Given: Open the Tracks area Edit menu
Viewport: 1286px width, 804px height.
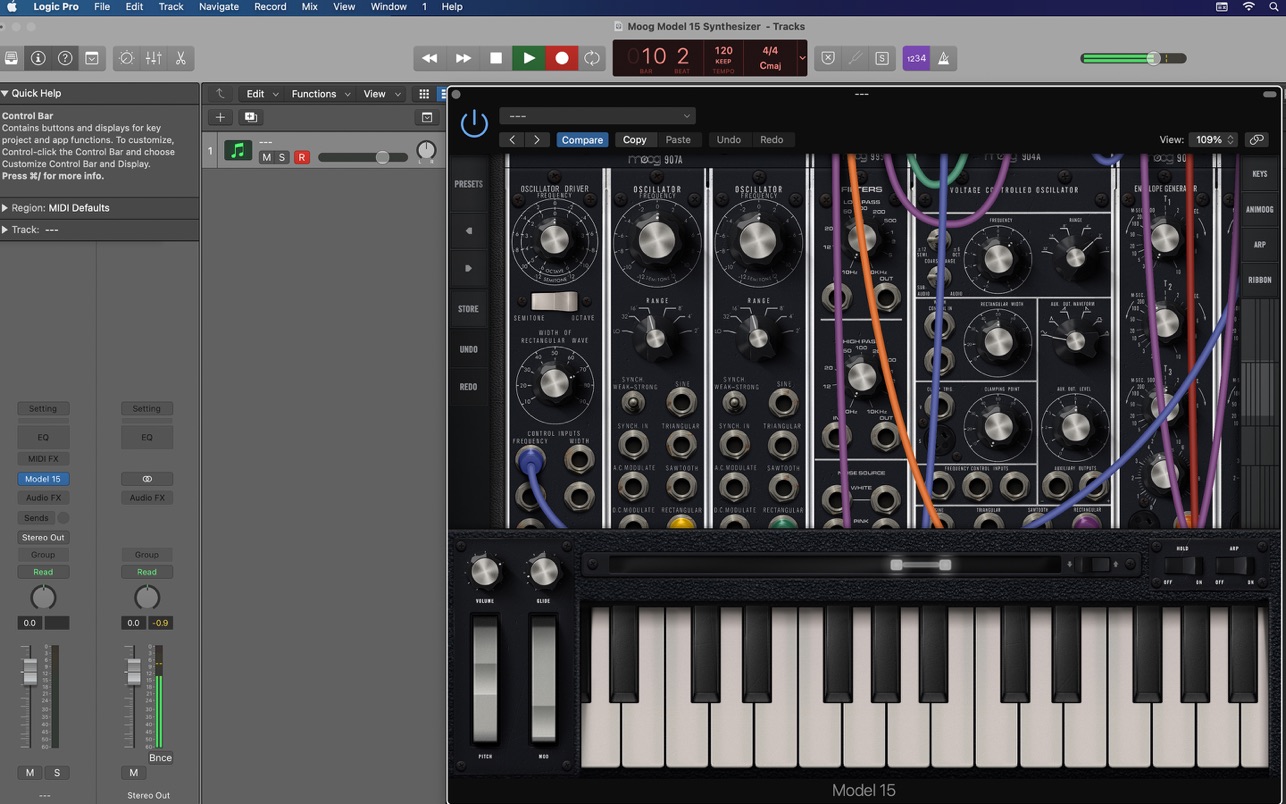Looking at the screenshot, I should [x=262, y=94].
